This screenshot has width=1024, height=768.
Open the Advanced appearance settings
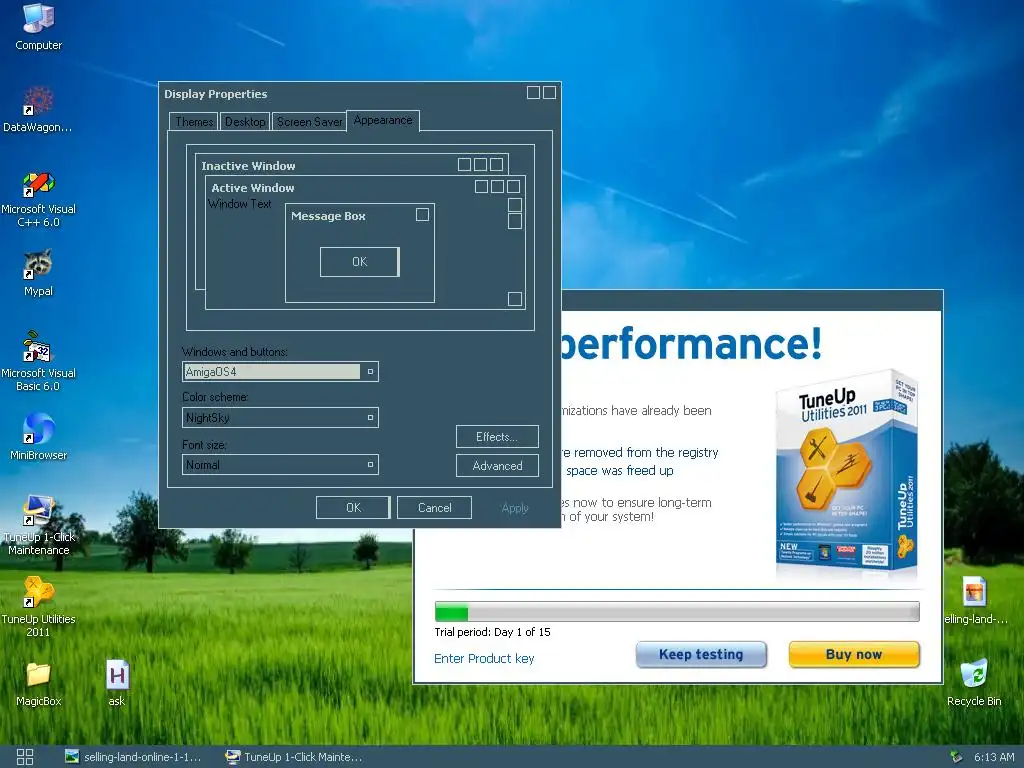497,466
